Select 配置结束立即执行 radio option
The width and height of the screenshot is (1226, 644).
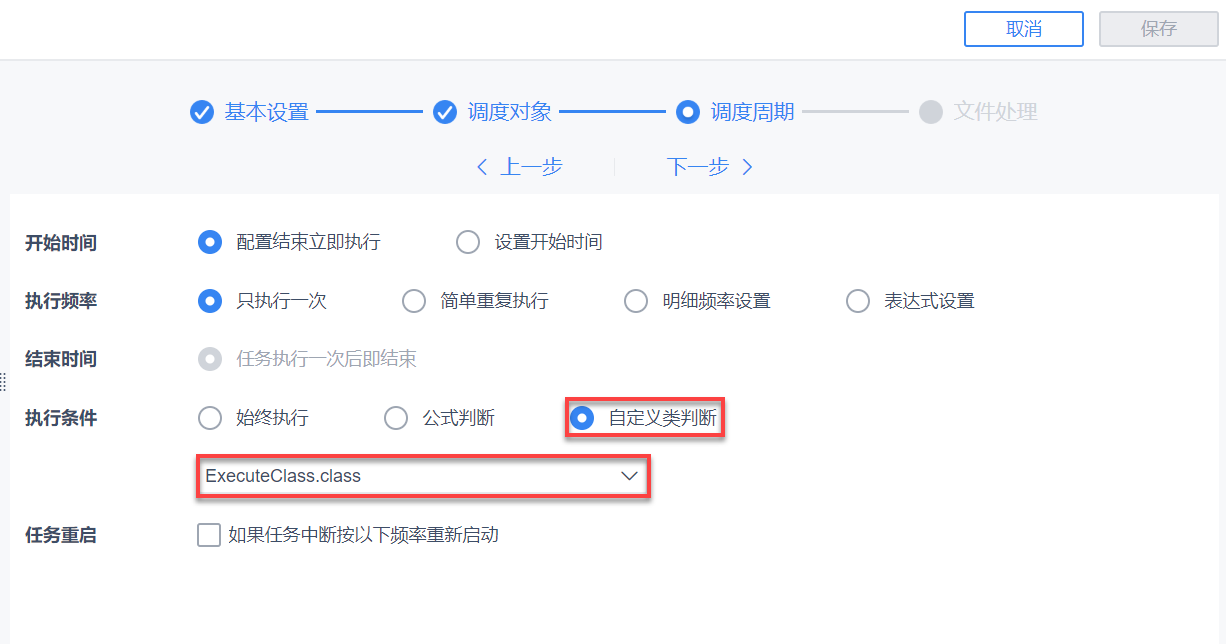point(210,242)
